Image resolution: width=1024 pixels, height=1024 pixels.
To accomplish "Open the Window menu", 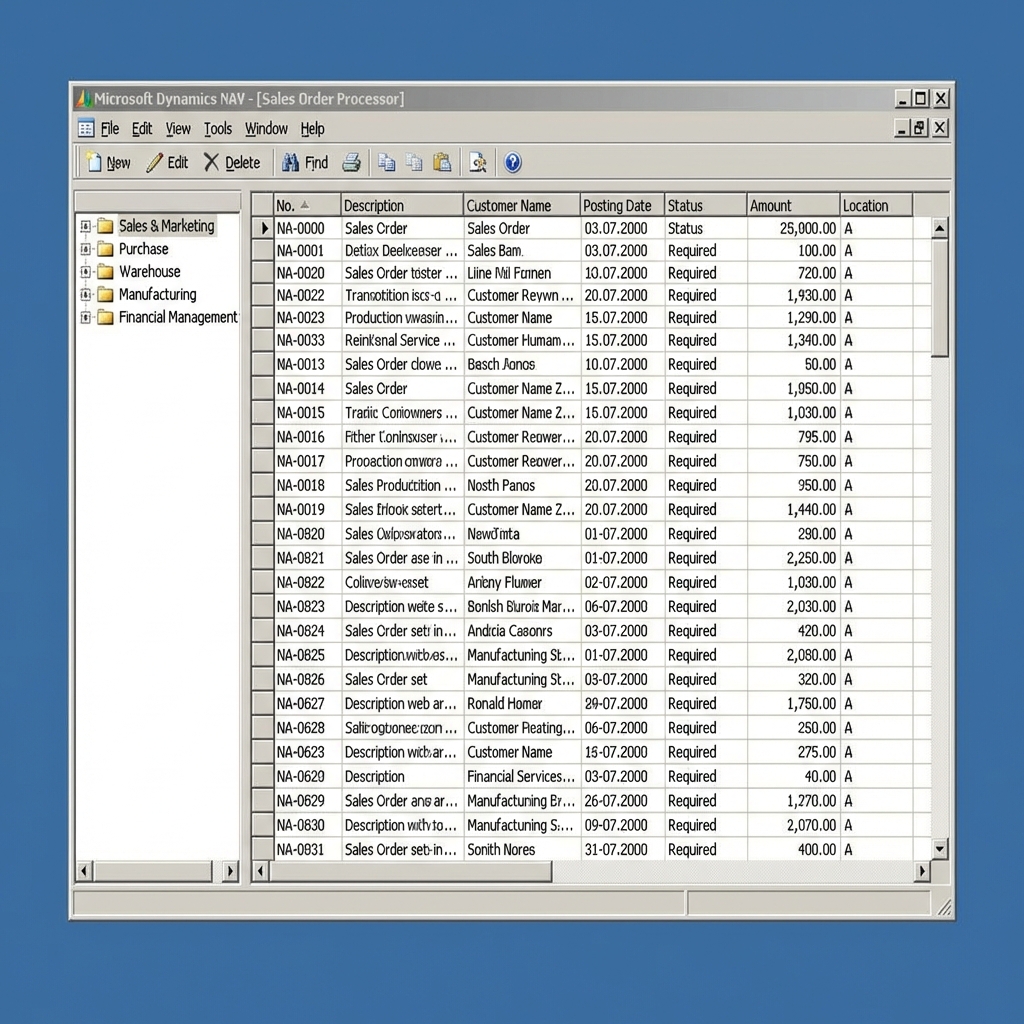I will pos(266,128).
